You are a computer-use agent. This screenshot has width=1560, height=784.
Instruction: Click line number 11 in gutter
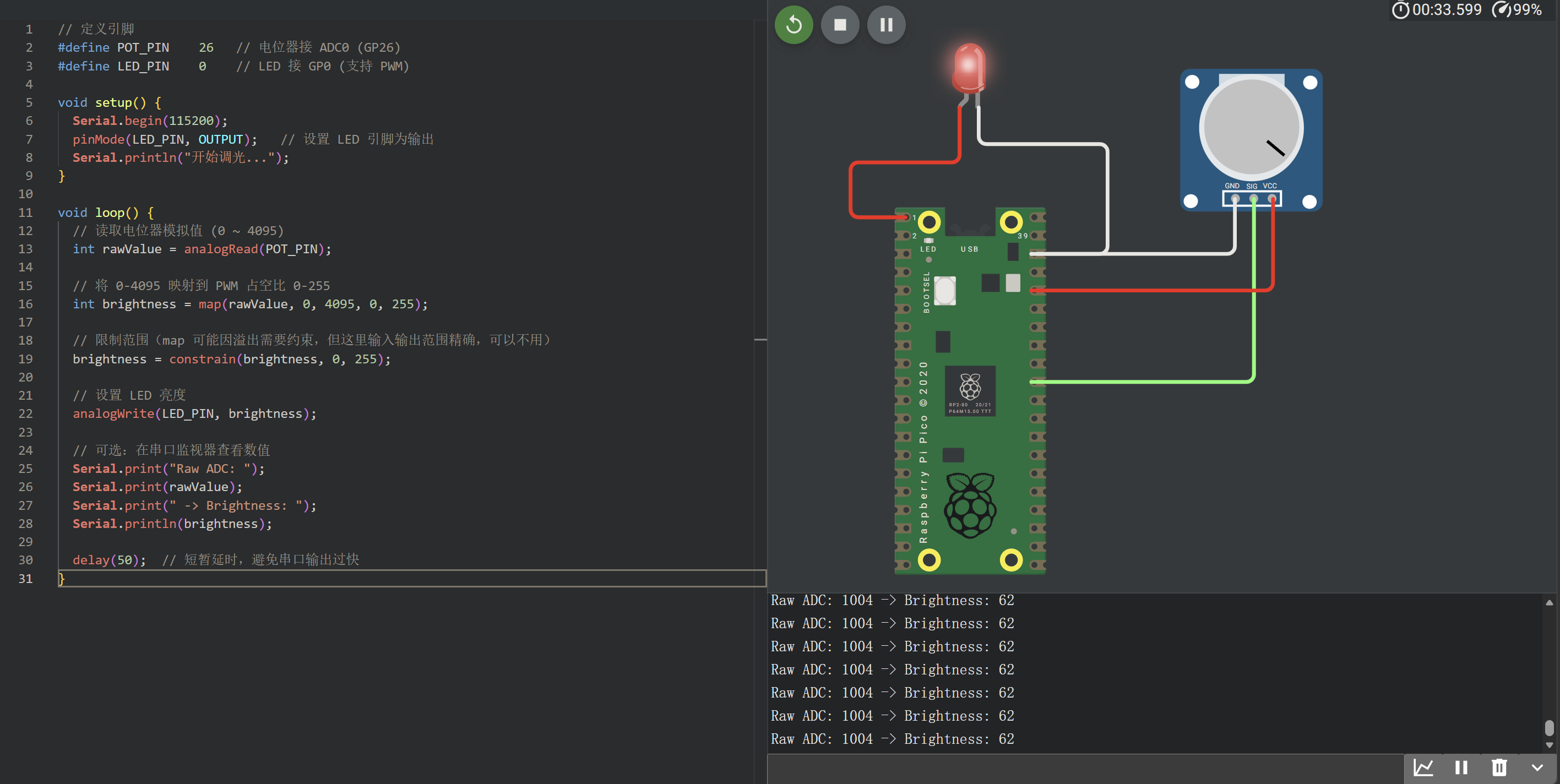pyautogui.click(x=25, y=213)
